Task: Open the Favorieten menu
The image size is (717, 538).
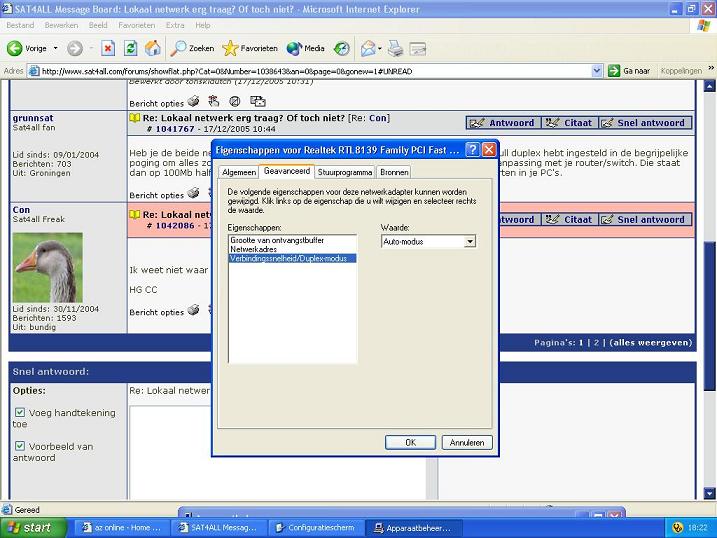Action: [x=137, y=25]
